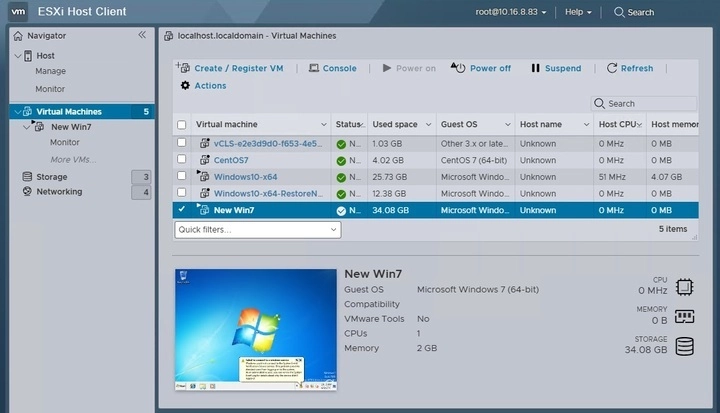Click the Virtual Machines icon in navigator

pyautogui.click(x=28, y=112)
